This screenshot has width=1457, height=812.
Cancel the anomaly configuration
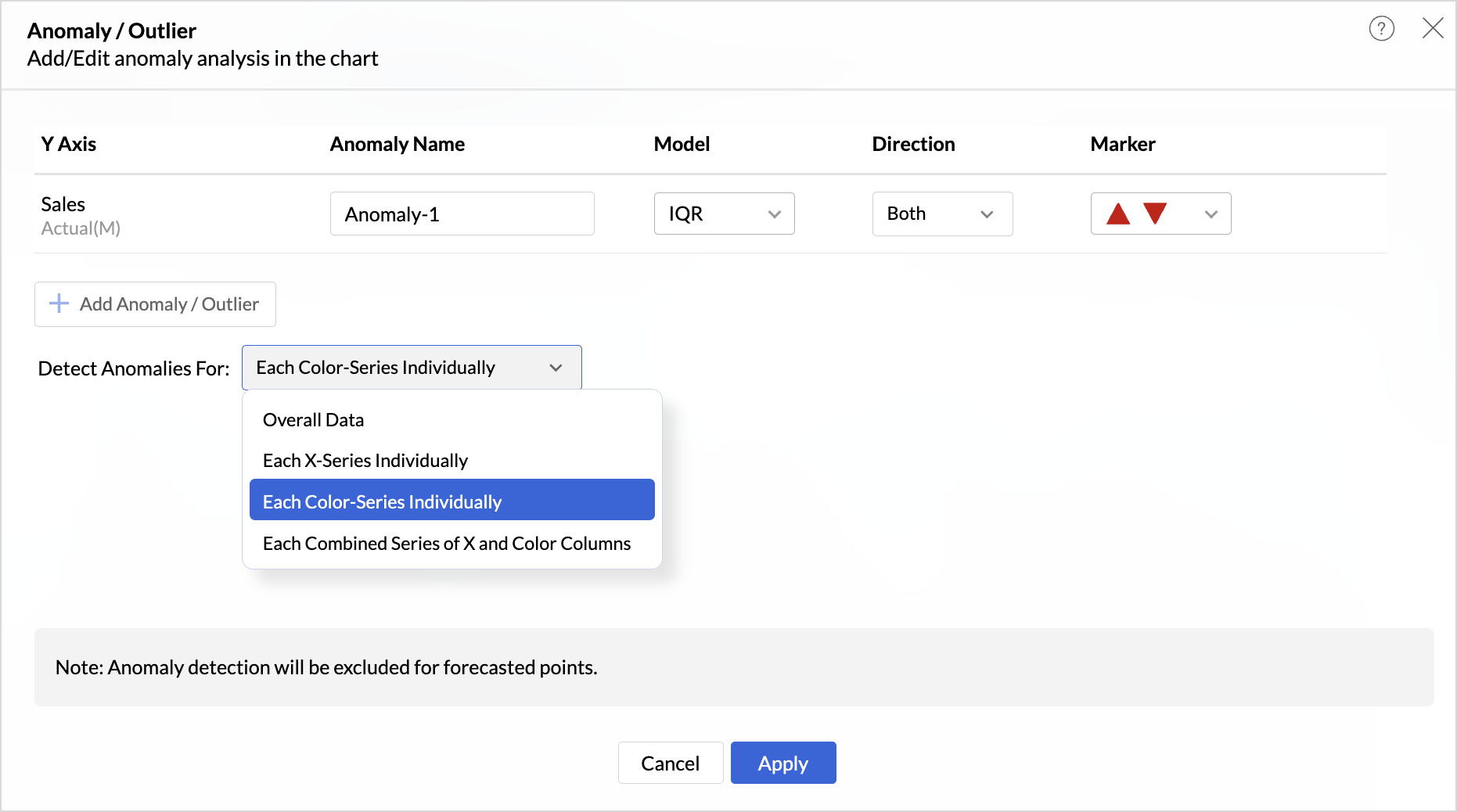click(x=670, y=763)
